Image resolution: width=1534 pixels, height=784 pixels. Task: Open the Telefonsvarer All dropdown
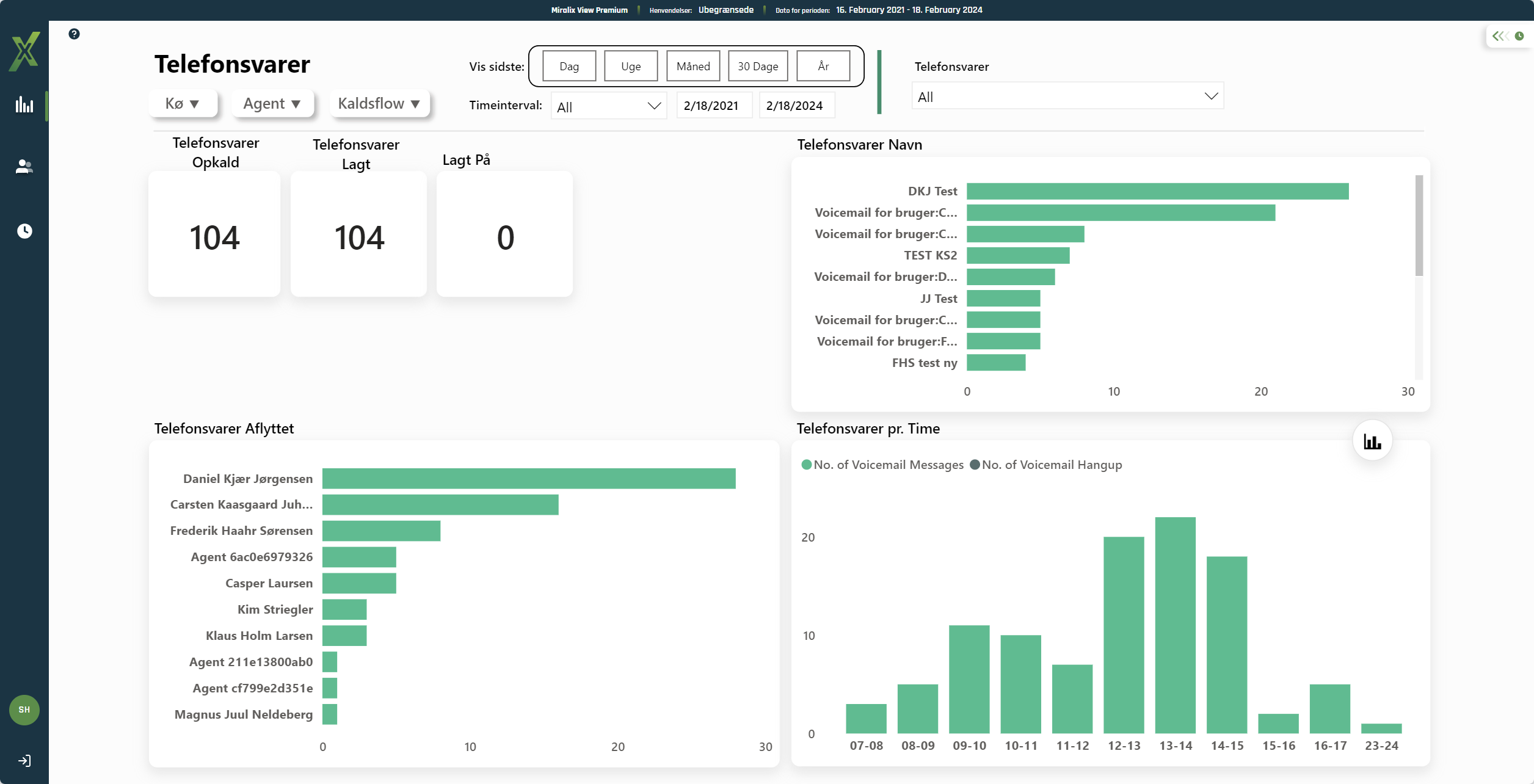(x=1067, y=96)
